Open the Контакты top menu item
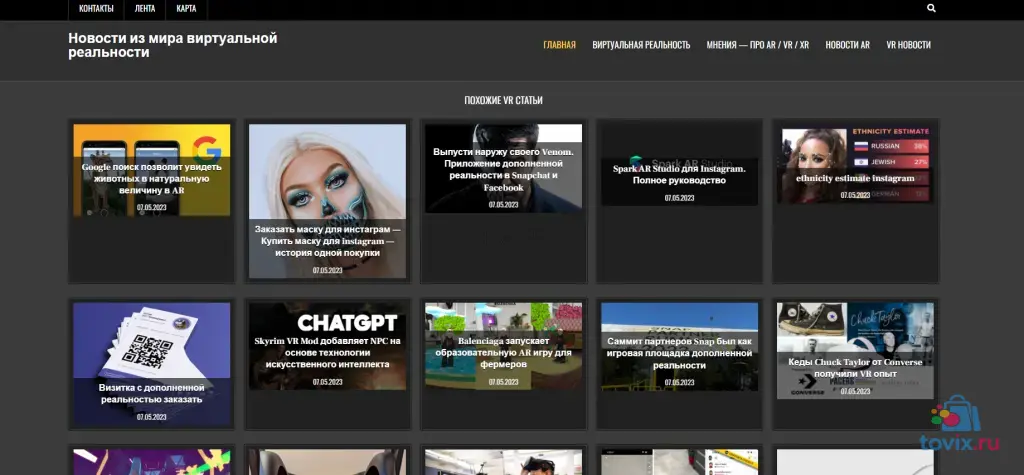The height and width of the screenshot is (475, 1024). pos(96,9)
